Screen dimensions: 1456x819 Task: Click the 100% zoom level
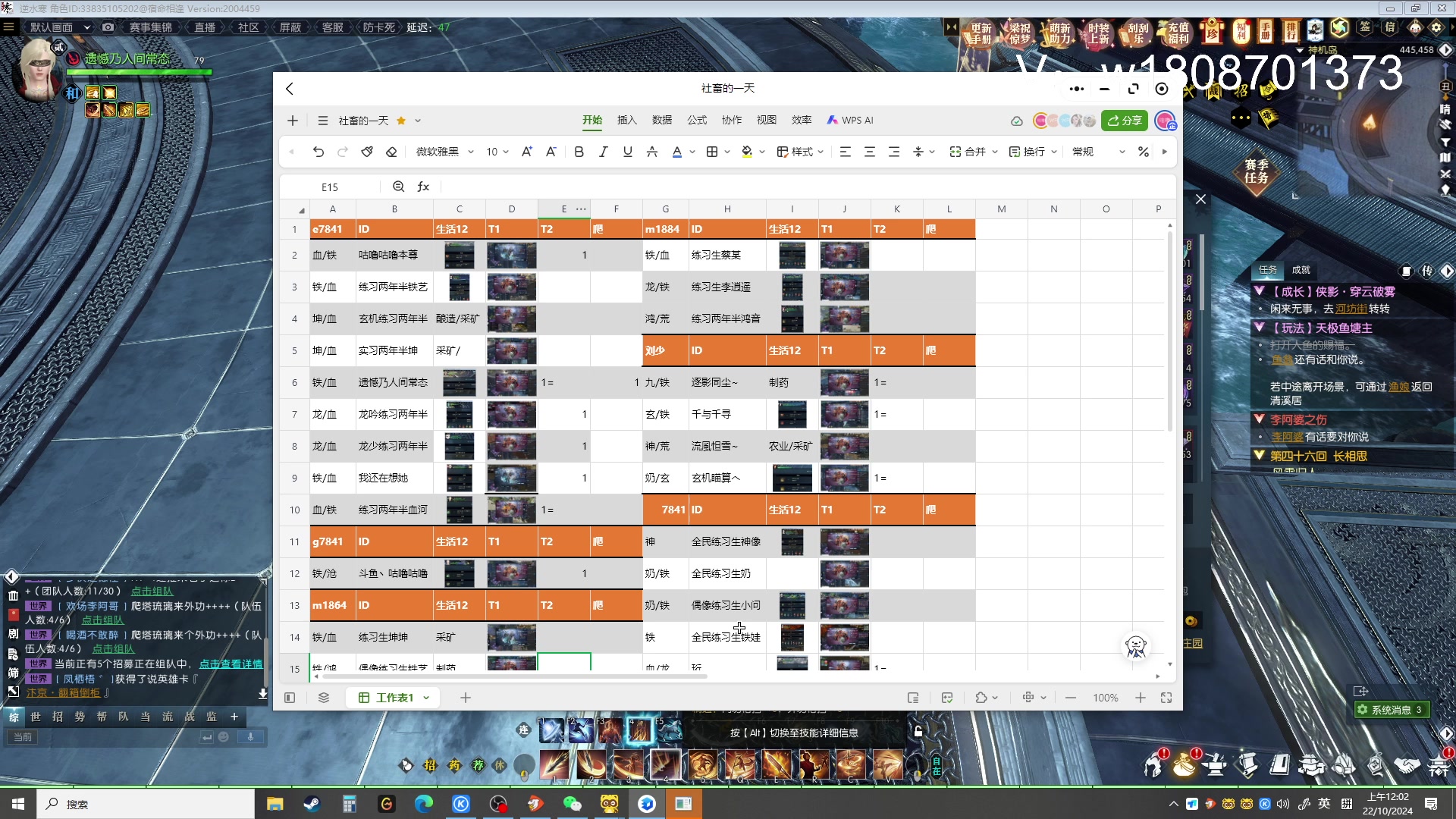(1106, 698)
